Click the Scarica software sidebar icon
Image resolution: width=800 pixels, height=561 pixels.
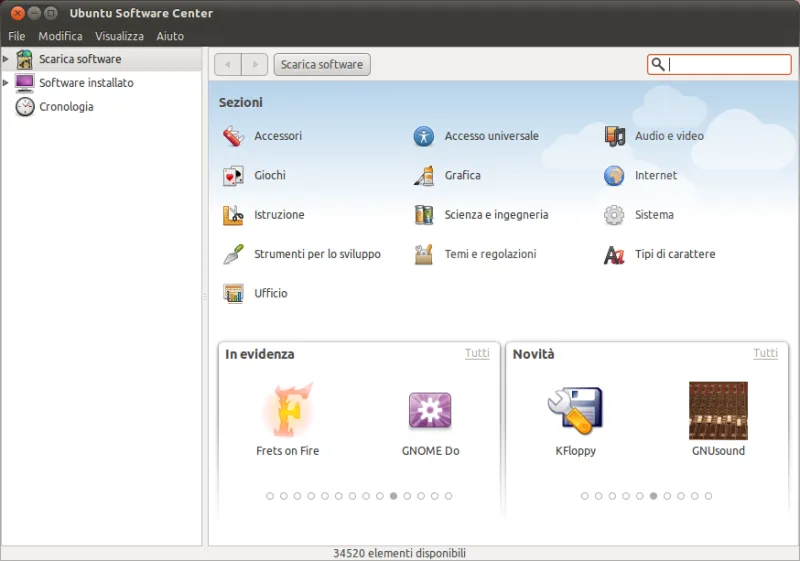click(x=24, y=59)
